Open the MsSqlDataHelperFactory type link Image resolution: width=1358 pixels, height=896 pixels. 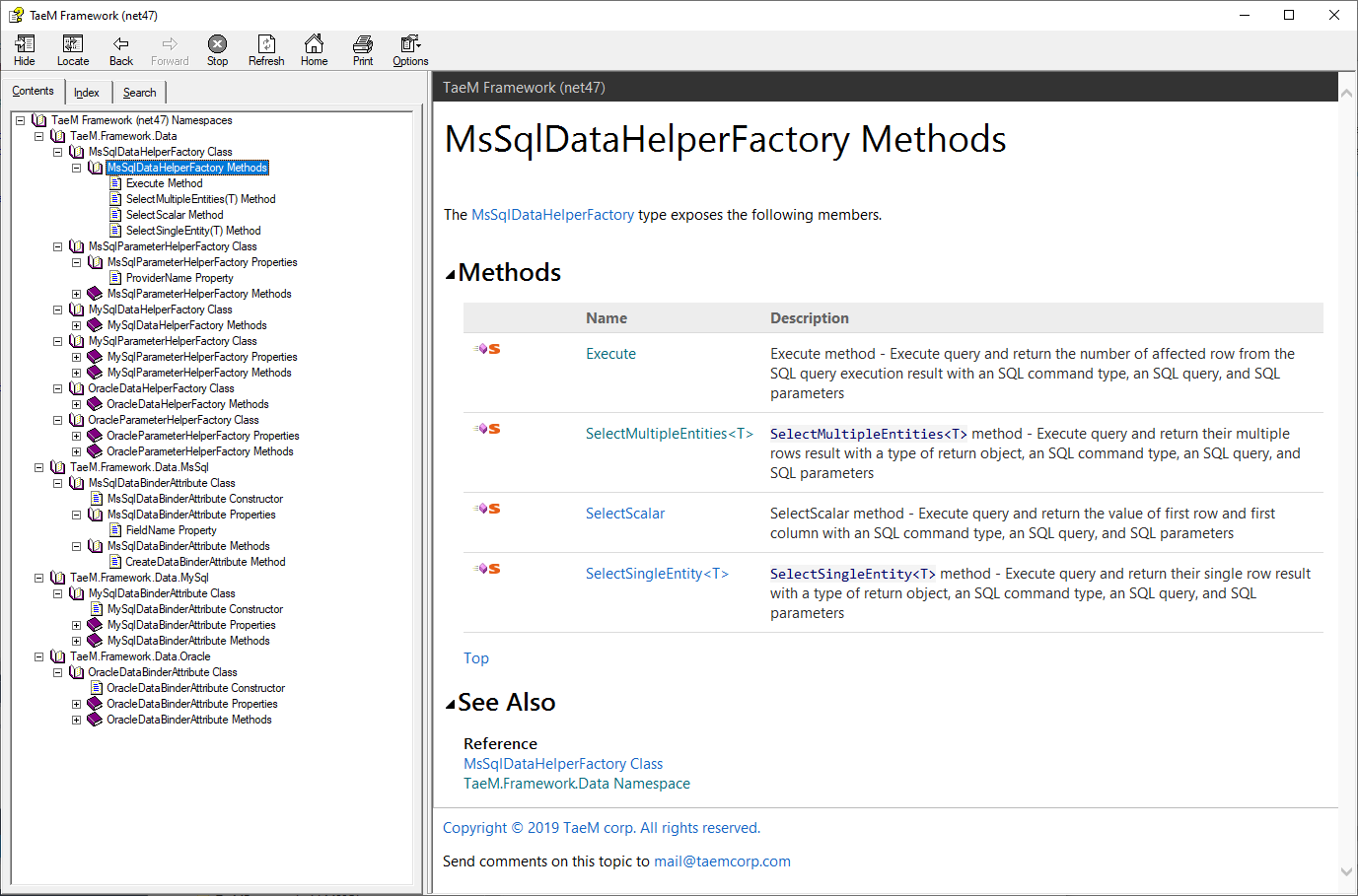[x=553, y=215]
